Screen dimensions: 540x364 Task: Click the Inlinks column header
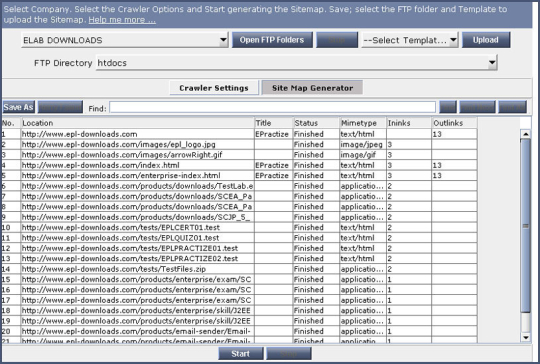coord(409,123)
